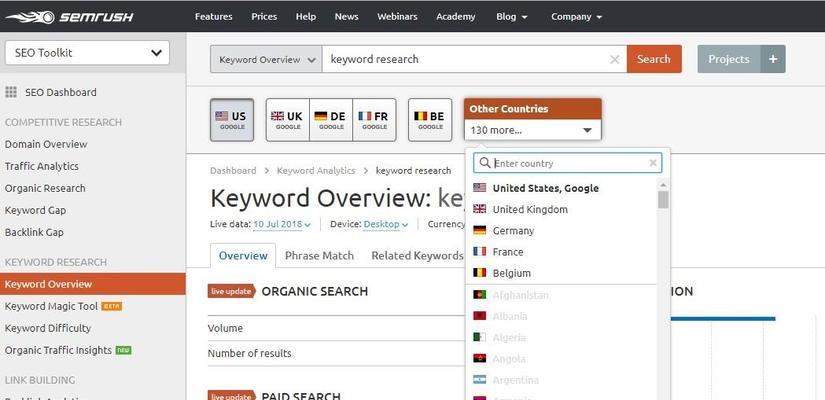The height and width of the screenshot is (400, 825).
Task: Open News in the top navigation
Action: coord(346,17)
